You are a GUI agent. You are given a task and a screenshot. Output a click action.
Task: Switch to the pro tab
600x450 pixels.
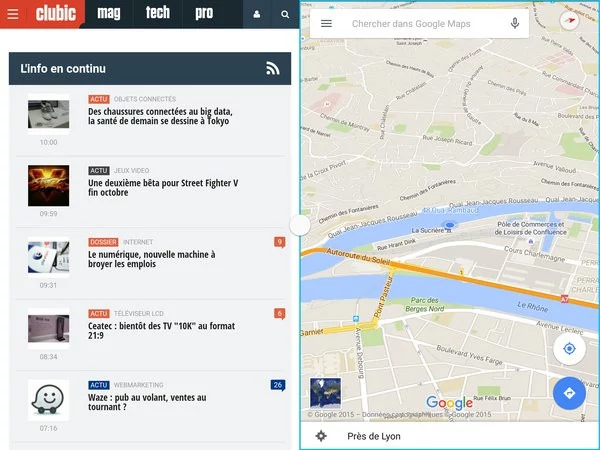click(x=204, y=13)
